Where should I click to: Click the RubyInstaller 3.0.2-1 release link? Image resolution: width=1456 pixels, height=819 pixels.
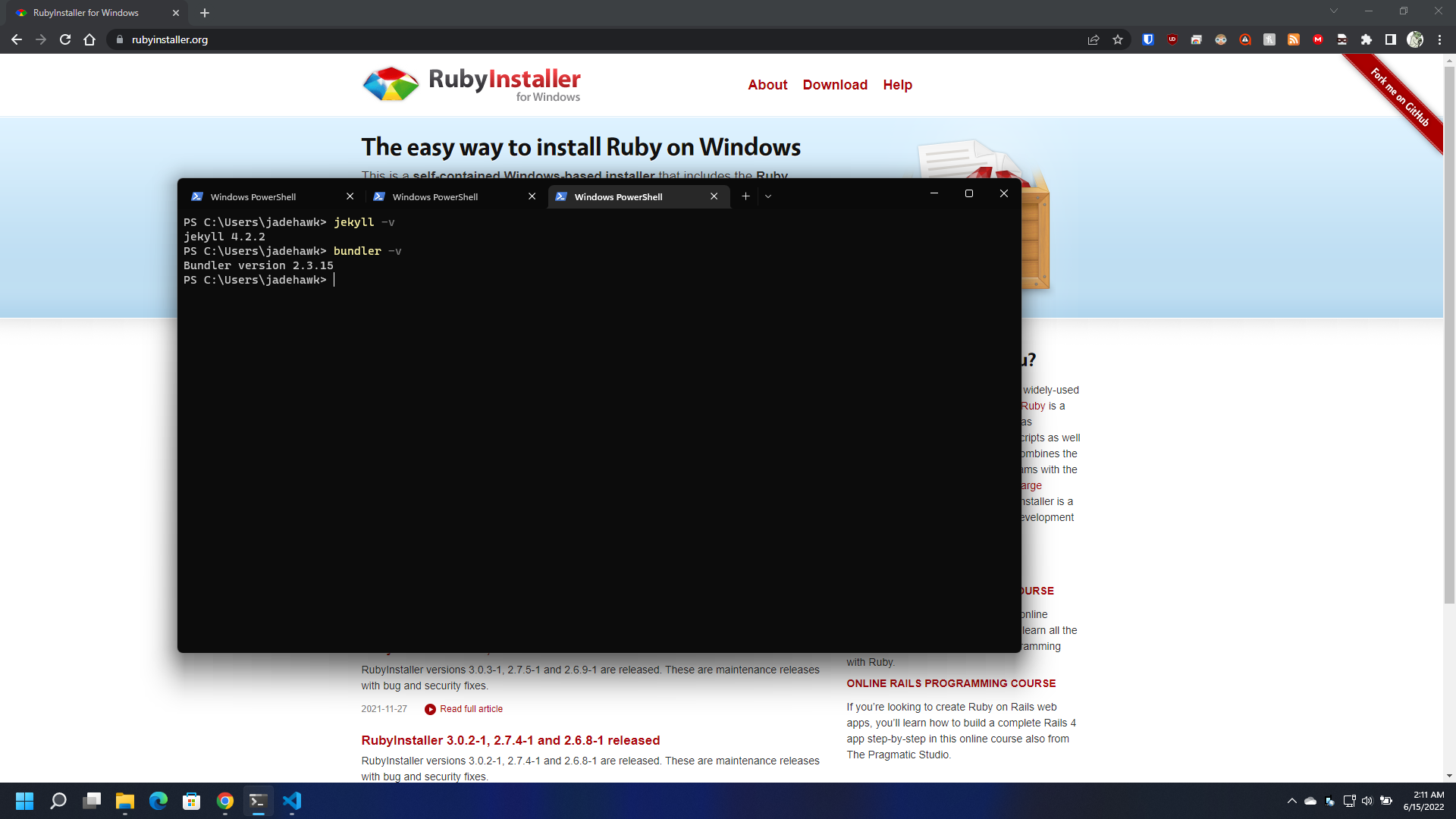510,740
